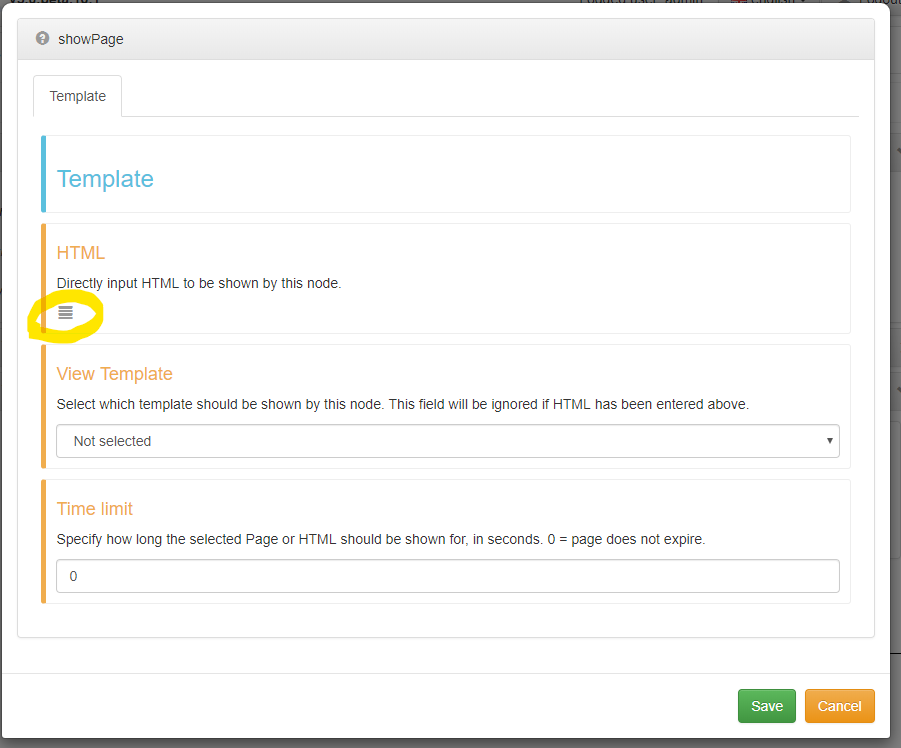Click the orange "HTML" section heading
The height and width of the screenshot is (748, 901).
tap(80, 253)
